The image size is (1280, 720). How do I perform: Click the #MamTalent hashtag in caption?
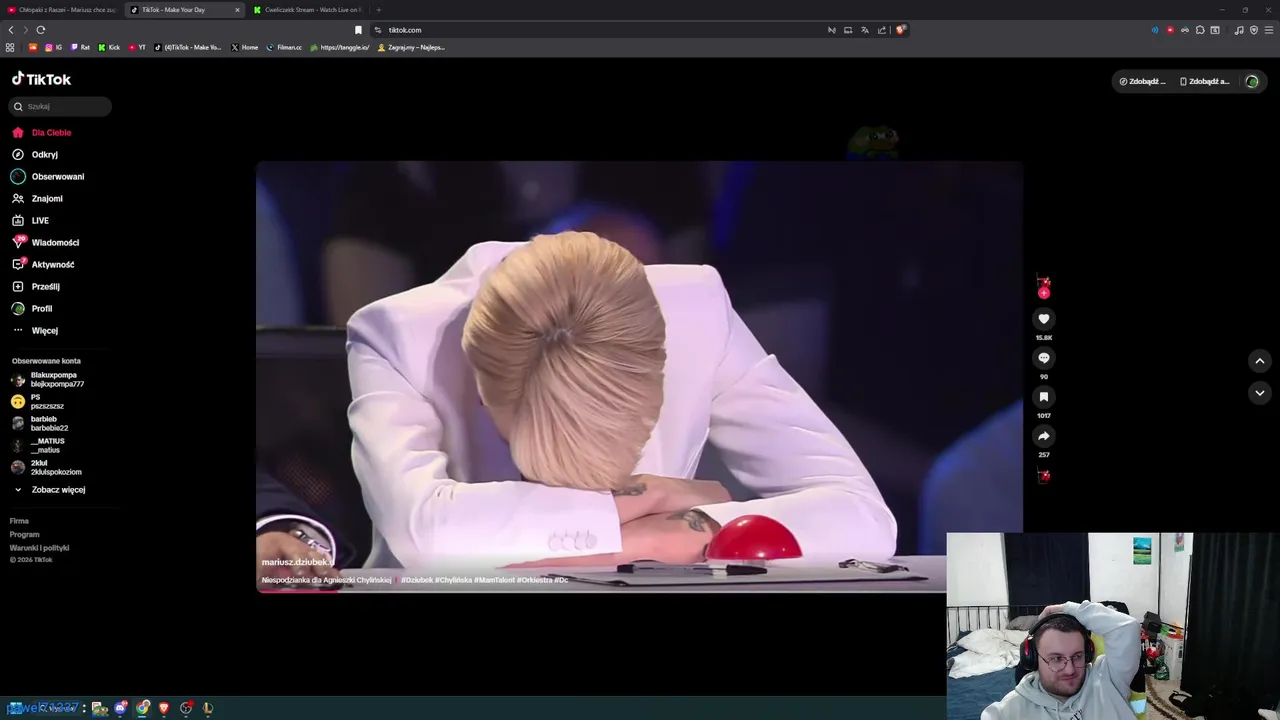pos(494,580)
